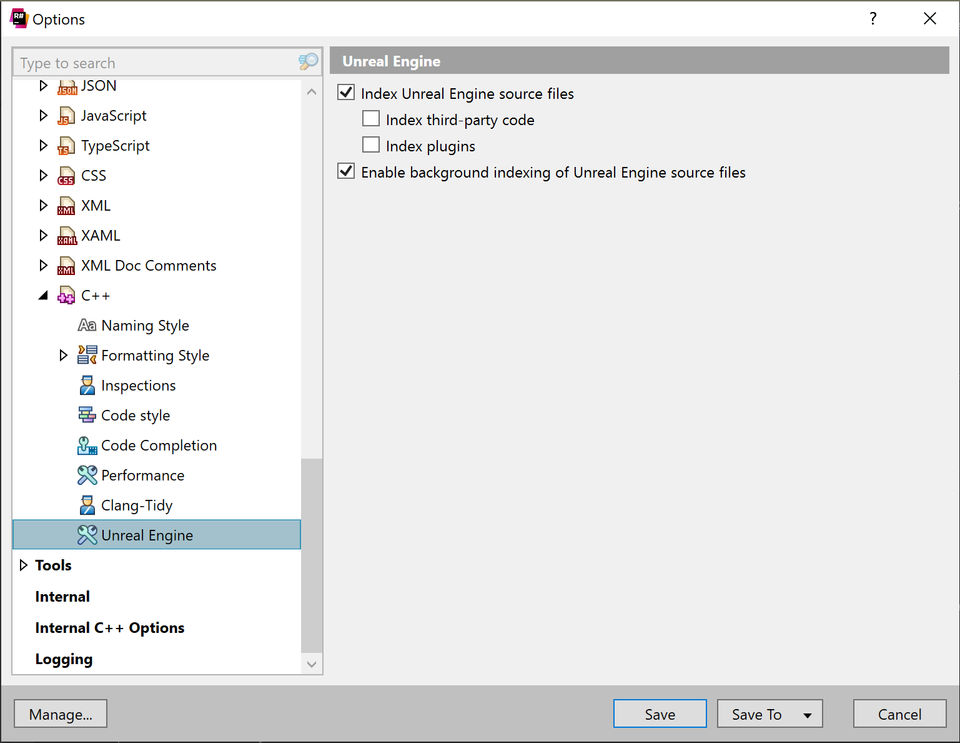Viewport: 960px width, 743px height.
Task: Click the search magnifier icon
Action: tap(308, 62)
